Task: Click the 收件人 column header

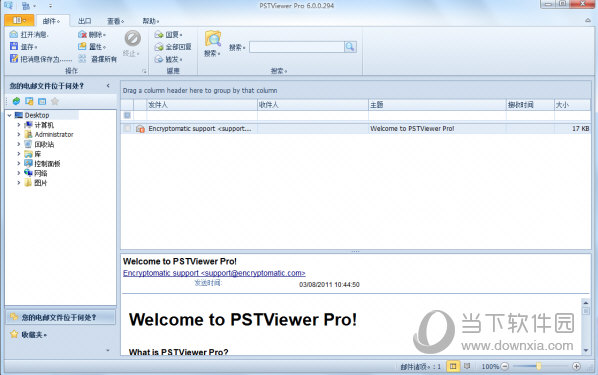Action: pyautogui.click(x=313, y=105)
